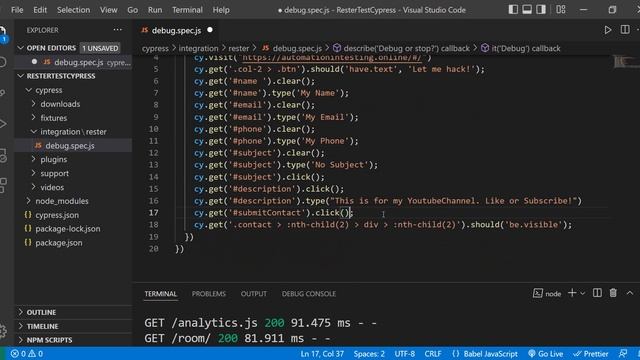
Task: Collapse the integration\rester folder
Action: tap(73, 131)
